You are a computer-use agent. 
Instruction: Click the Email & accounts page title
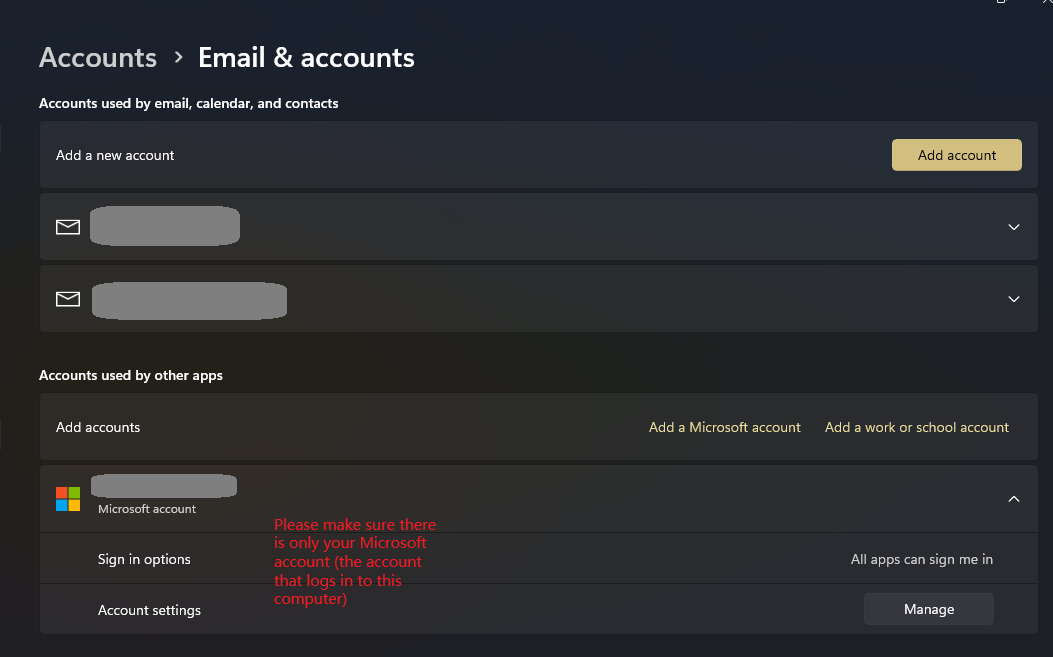coord(306,57)
